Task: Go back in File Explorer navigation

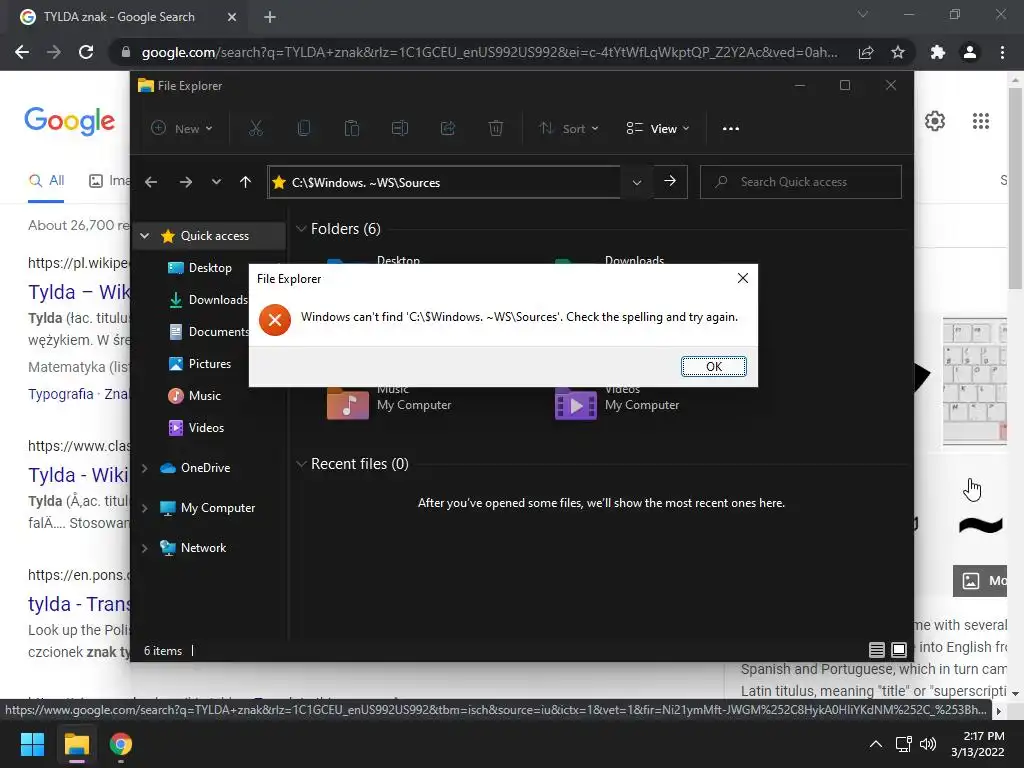Action: [x=151, y=182]
